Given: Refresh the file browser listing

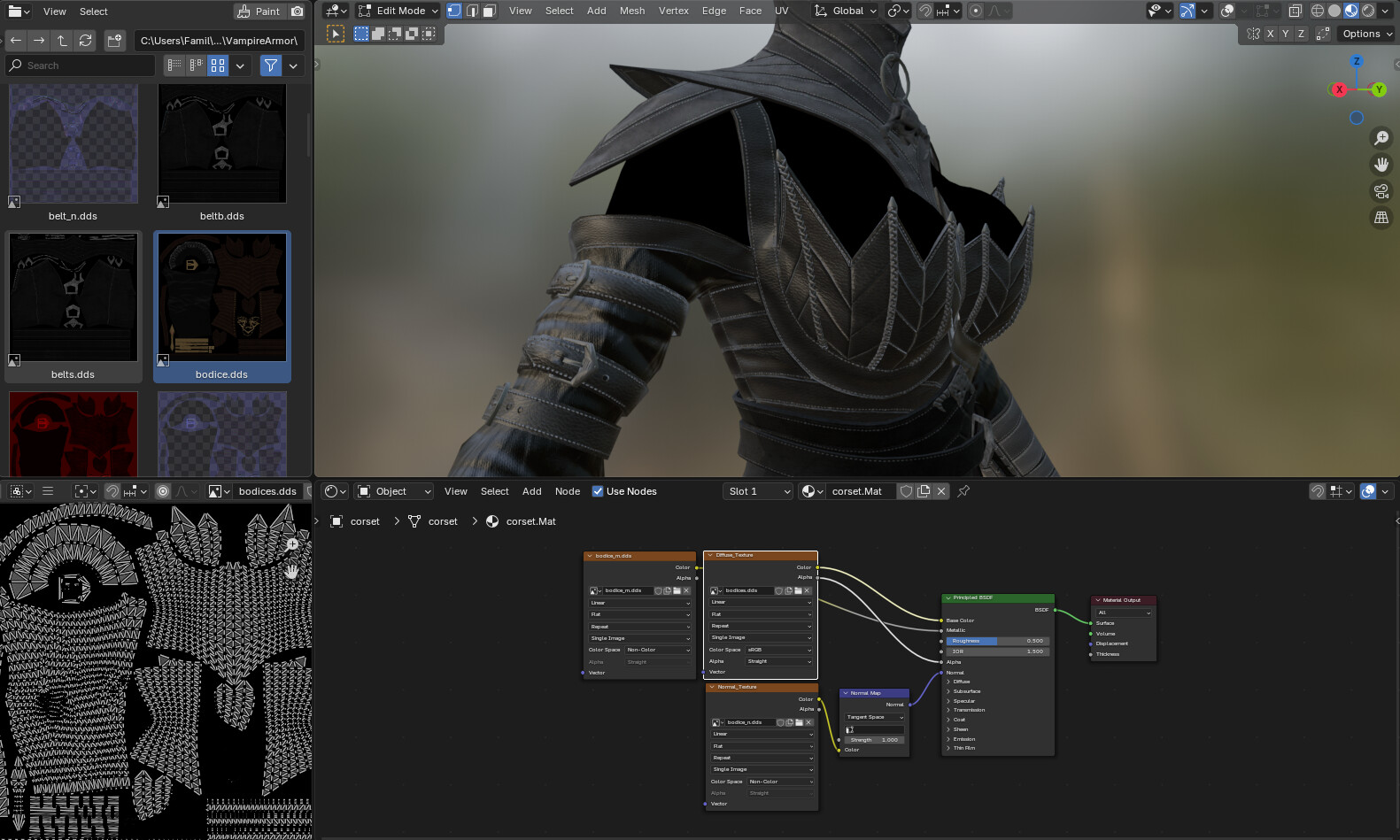Looking at the screenshot, I should pos(85,41).
